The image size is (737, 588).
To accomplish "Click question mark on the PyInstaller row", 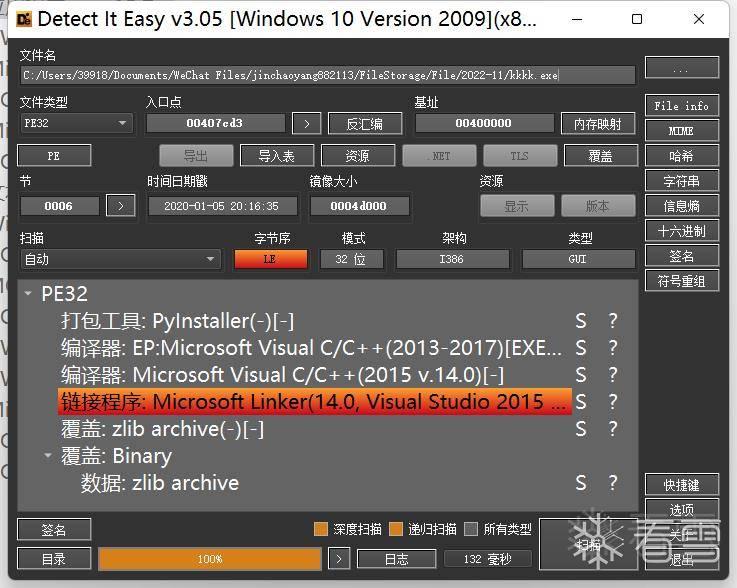I will [612, 321].
